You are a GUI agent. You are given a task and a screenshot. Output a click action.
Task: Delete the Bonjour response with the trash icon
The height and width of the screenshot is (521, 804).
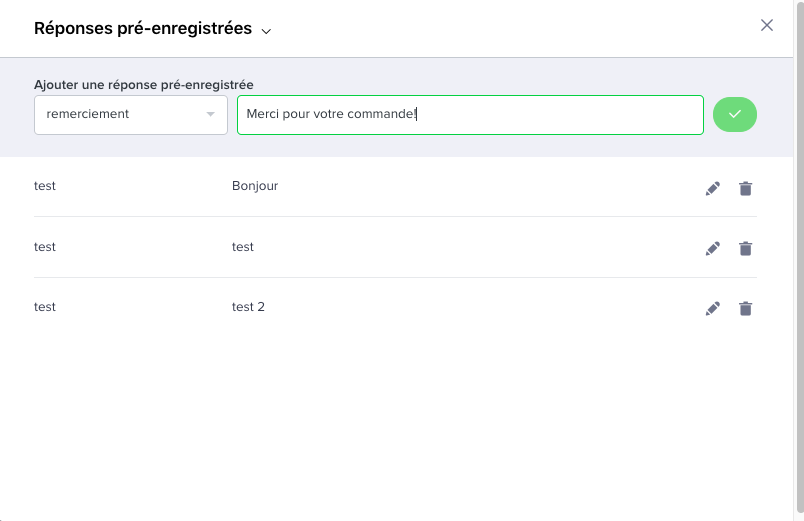click(746, 188)
